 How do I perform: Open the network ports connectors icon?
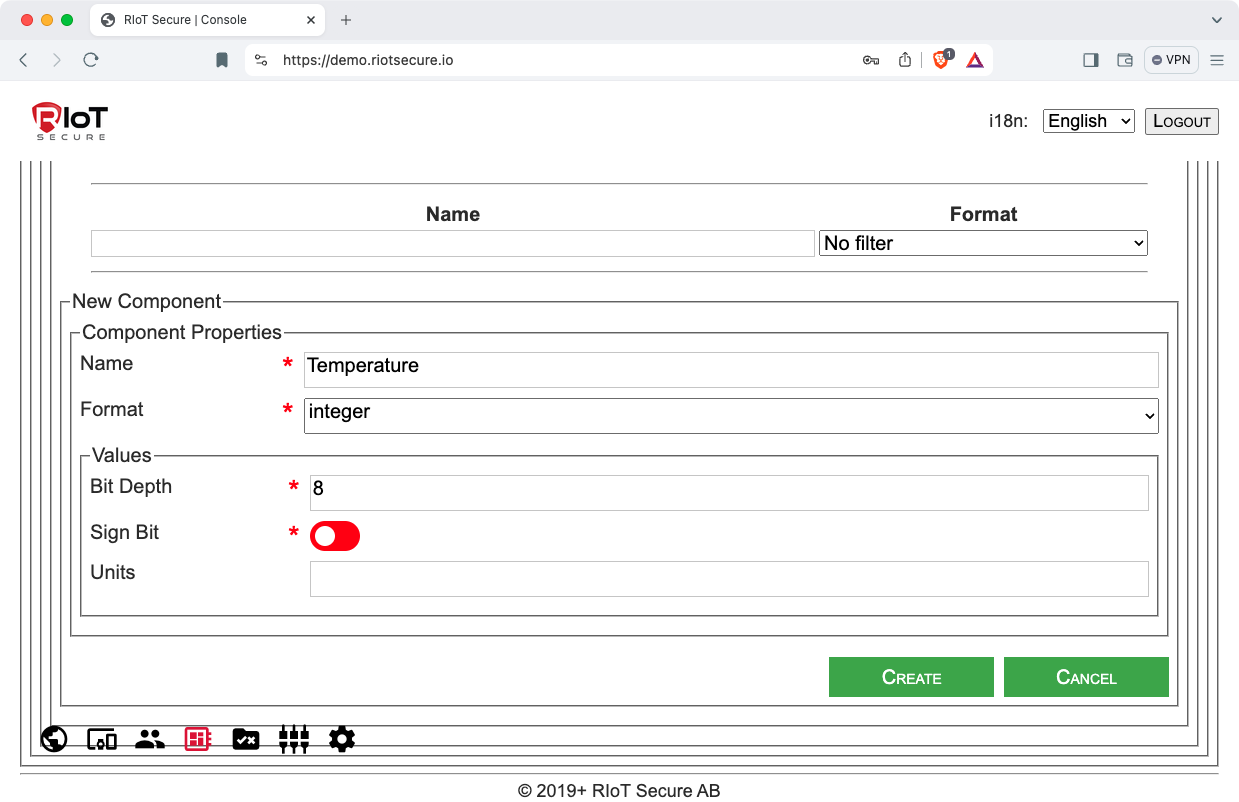294,739
